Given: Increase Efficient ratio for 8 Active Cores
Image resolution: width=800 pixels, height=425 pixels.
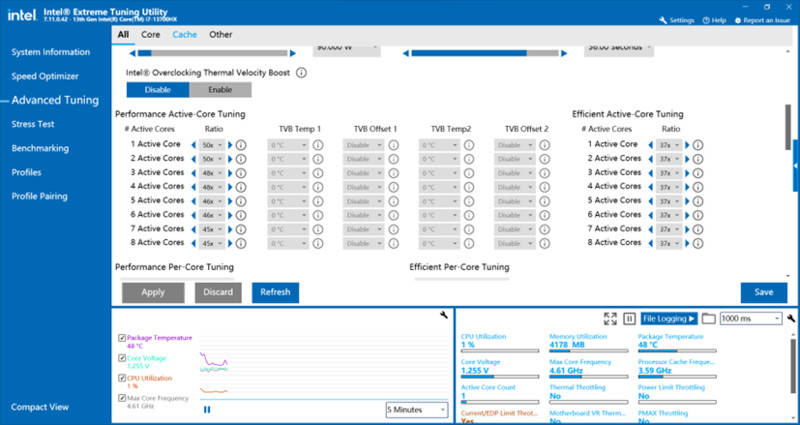Looking at the screenshot, I should click(x=687, y=243).
